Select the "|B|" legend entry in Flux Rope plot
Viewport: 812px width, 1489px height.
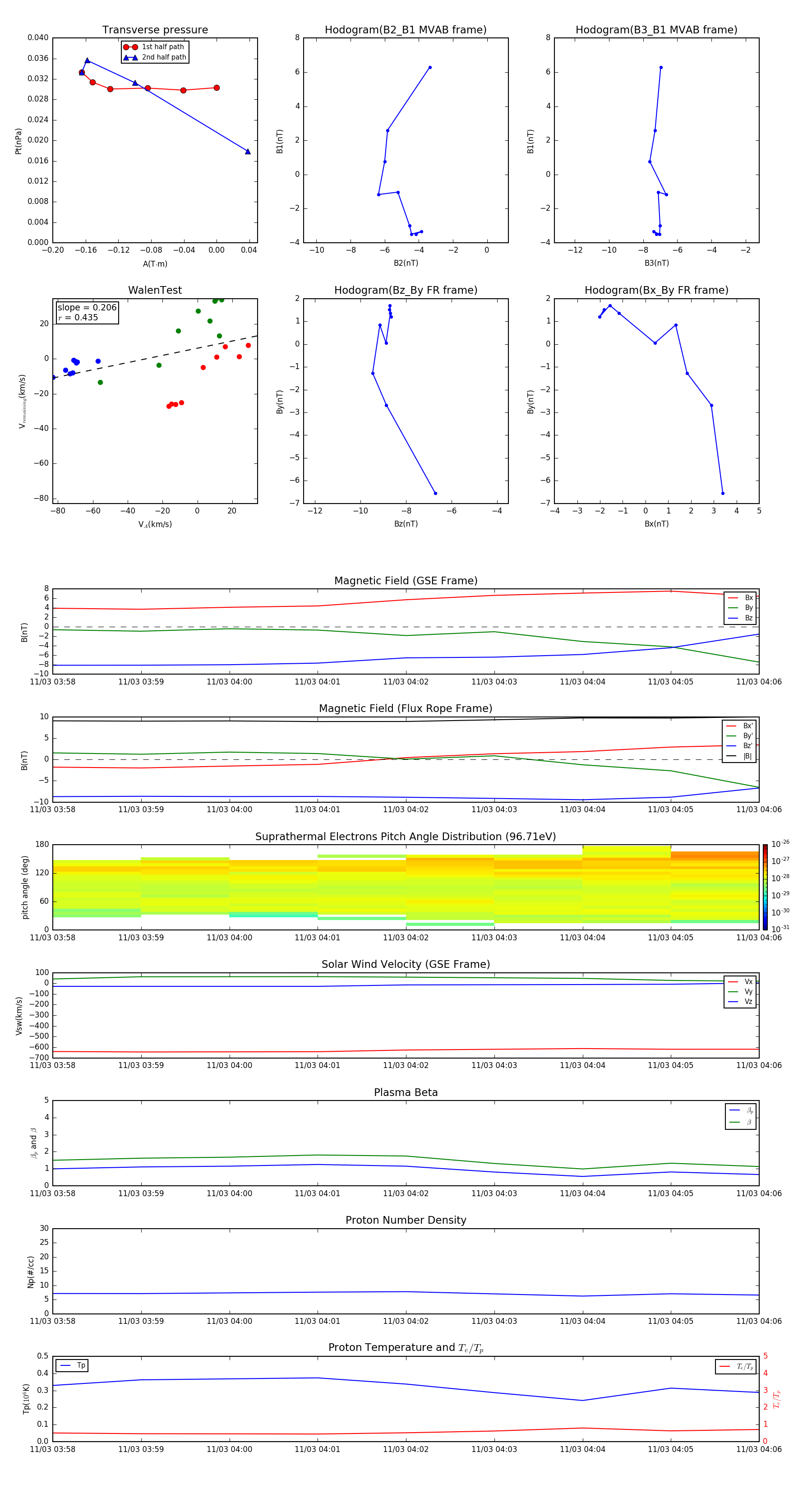pyautogui.click(x=739, y=756)
